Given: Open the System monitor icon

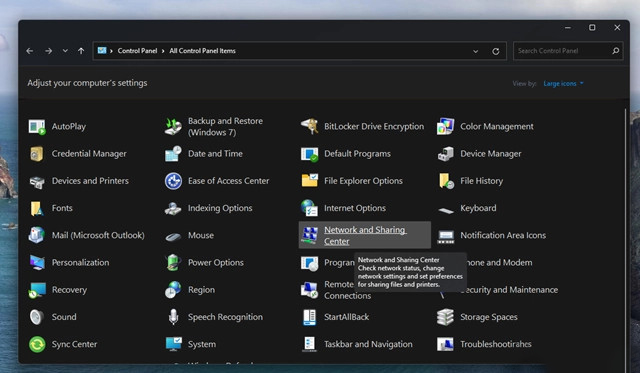Looking at the screenshot, I should coord(173,344).
